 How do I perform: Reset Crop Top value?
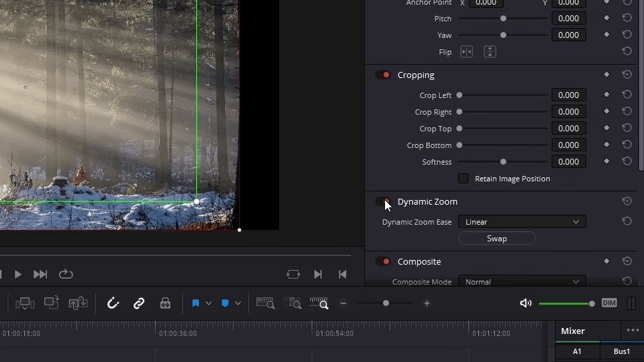tap(627, 128)
